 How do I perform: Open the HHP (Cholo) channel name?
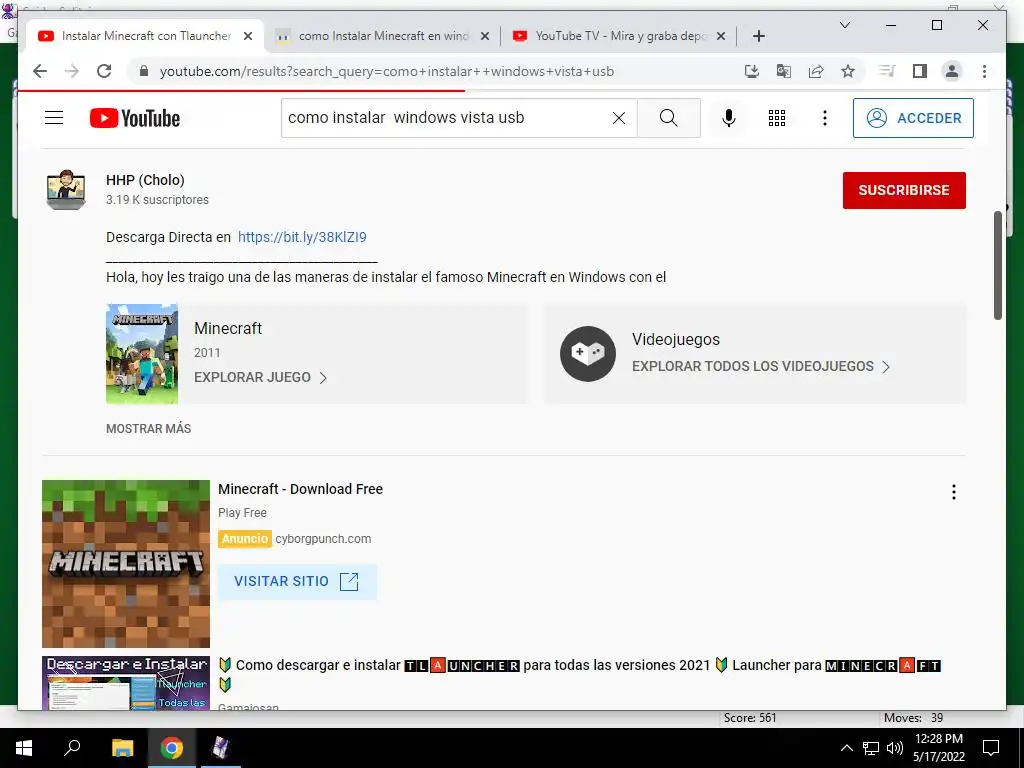145,180
